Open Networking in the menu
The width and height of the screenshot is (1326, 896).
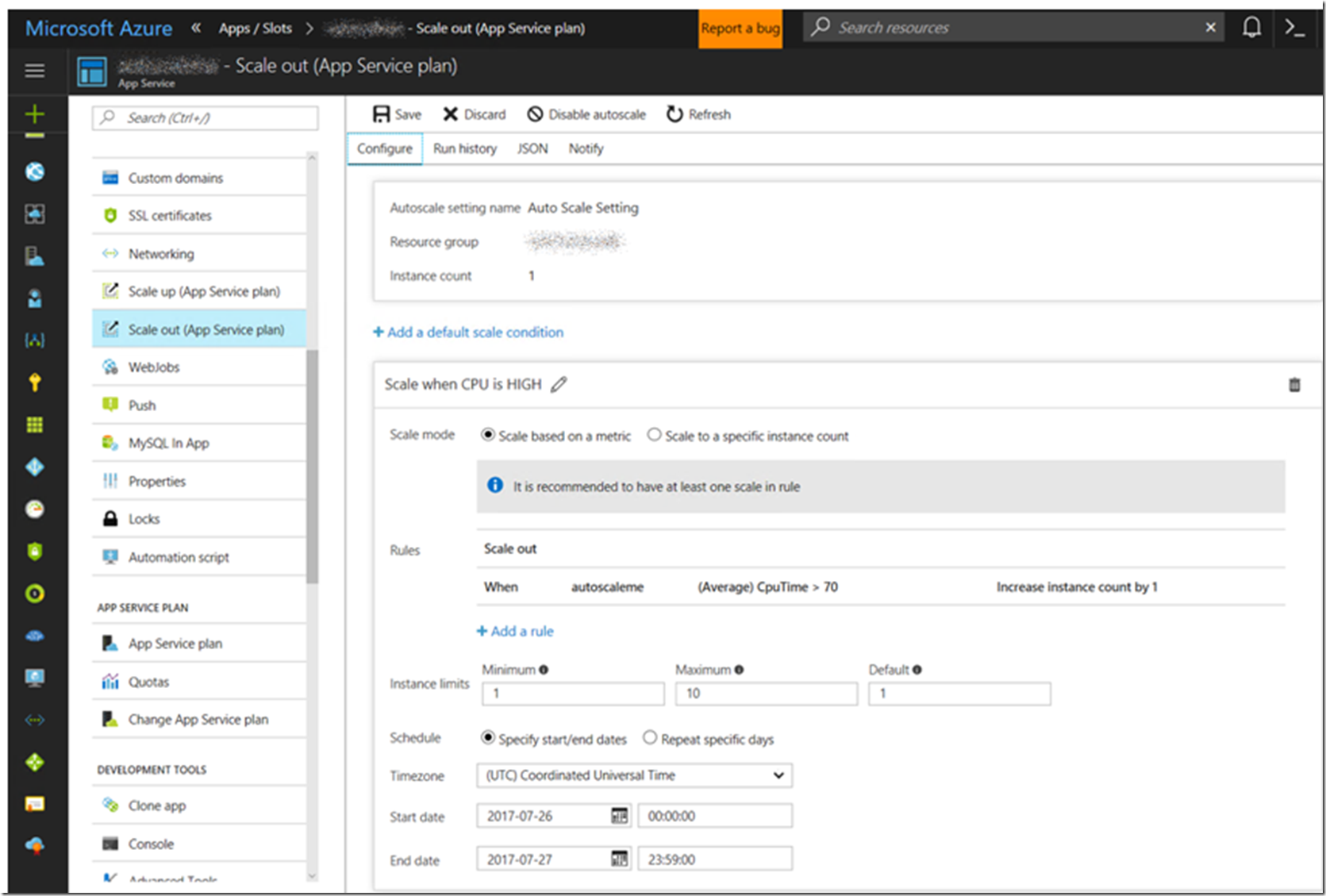(198, 254)
